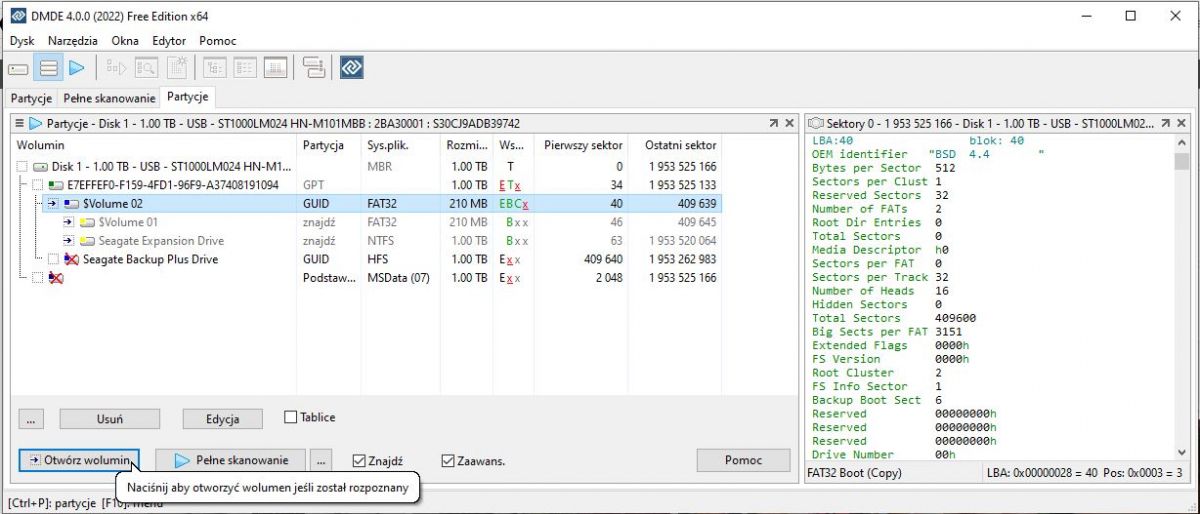Click the crossed-out icon of unnamed MSData partition
Viewport: 1200px width, 514px height.
click(x=56, y=278)
